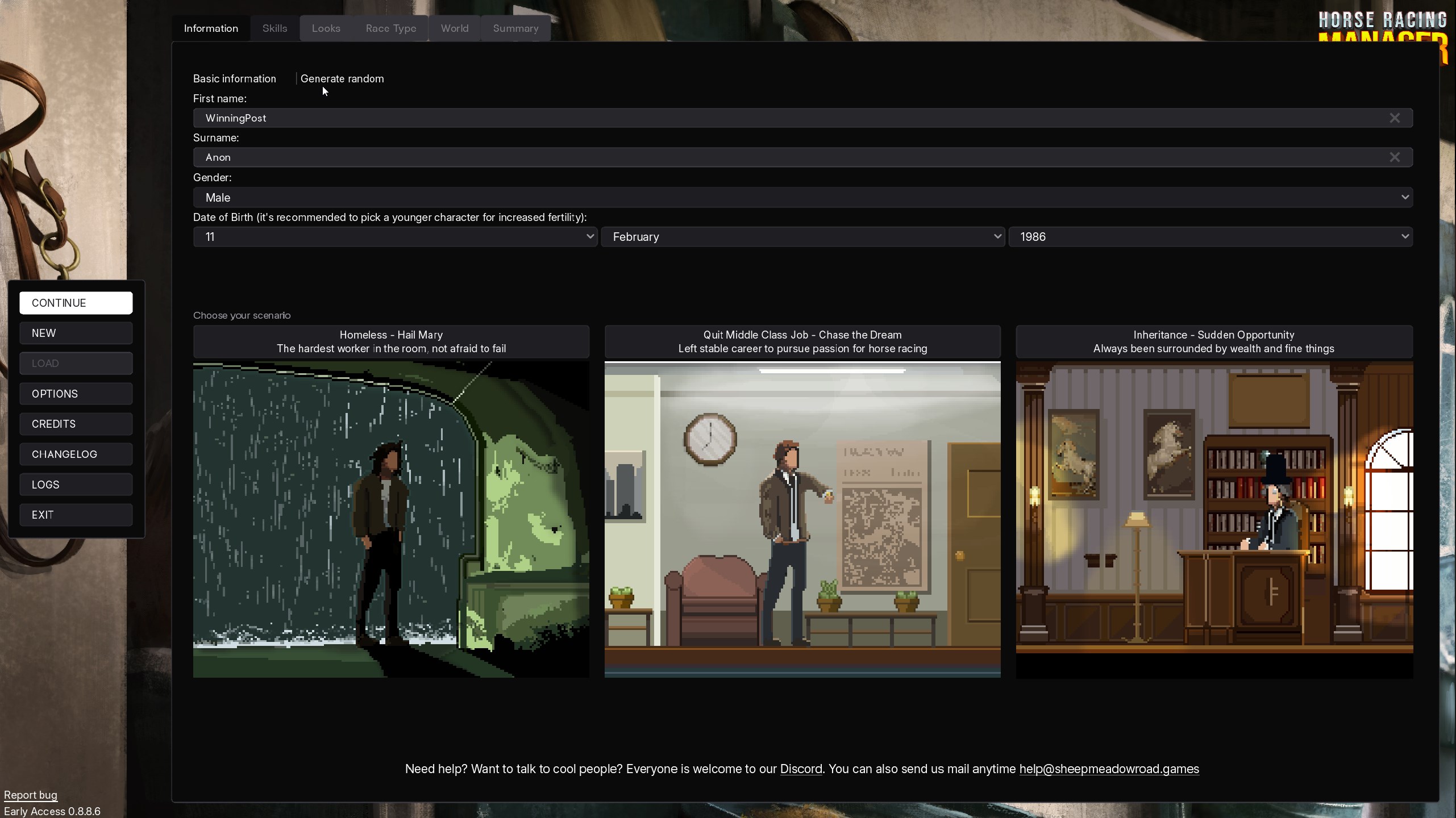Open the OPTIONS menu
This screenshot has width=1456, height=818.
[x=76, y=394]
